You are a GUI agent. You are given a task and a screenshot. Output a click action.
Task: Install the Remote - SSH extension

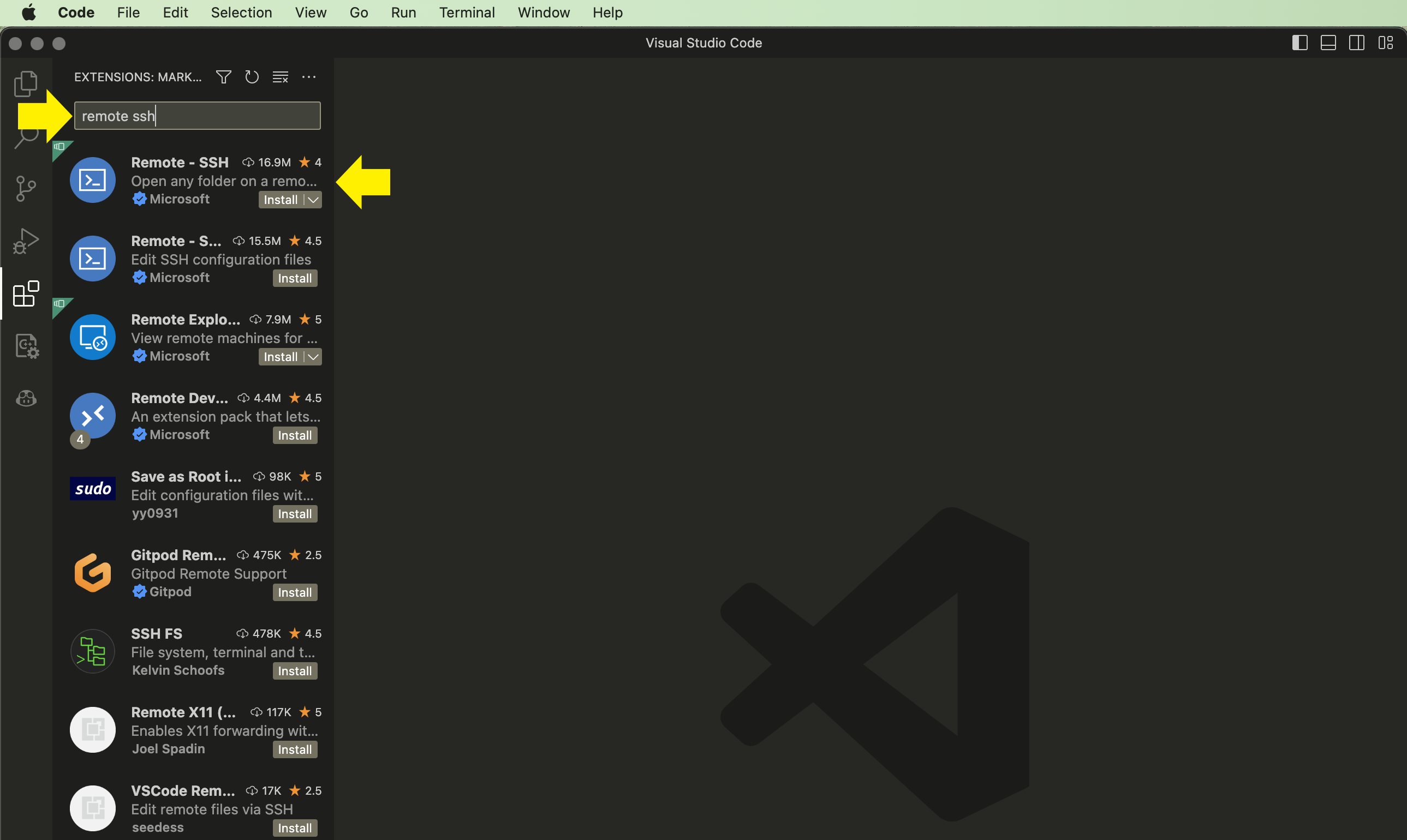281,200
